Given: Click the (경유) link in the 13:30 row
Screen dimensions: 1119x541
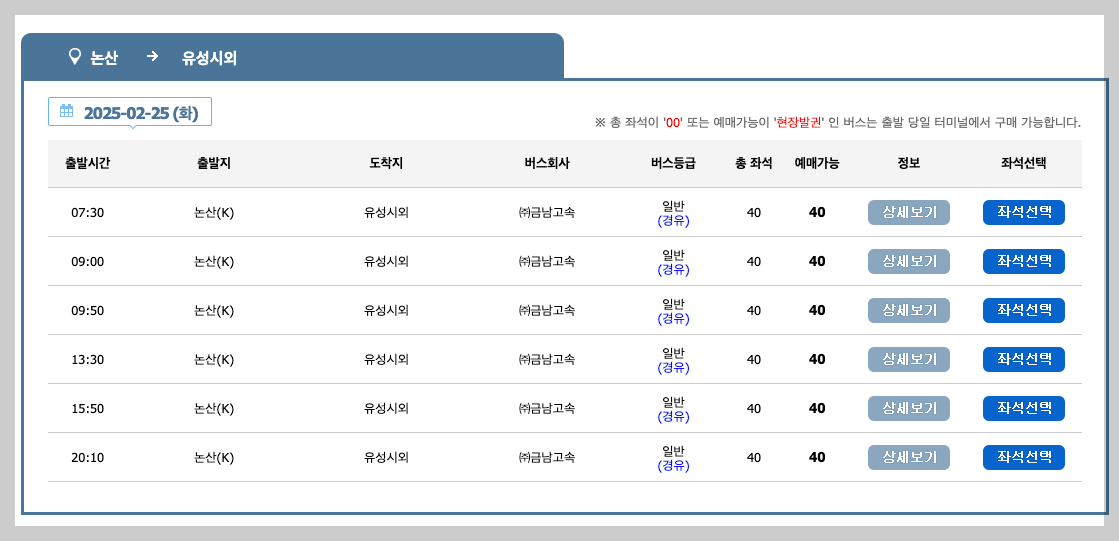Looking at the screenshot, I should (x=673, y=368).
